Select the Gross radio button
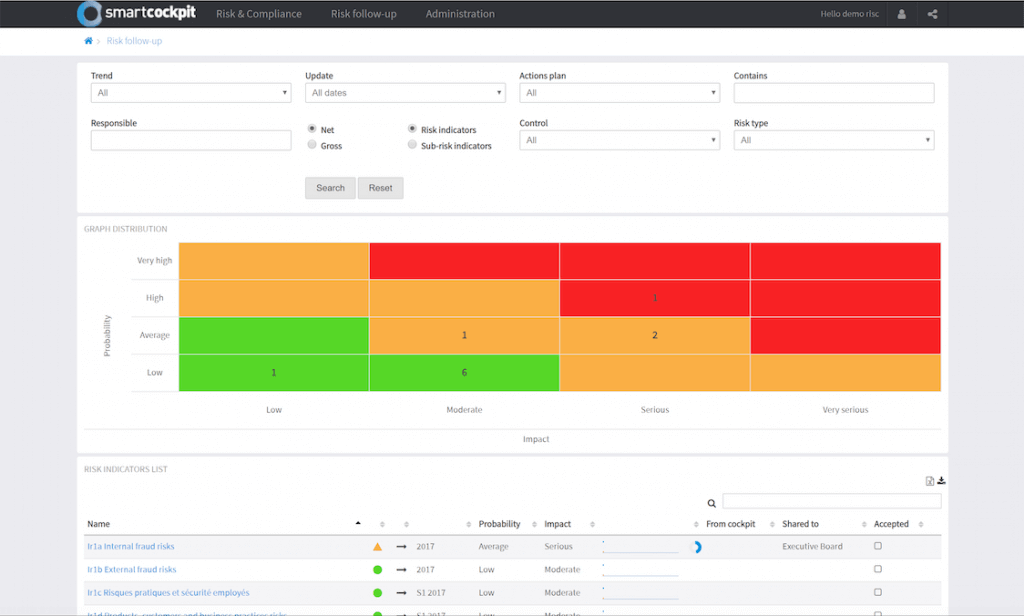The height and width of the screenshot is (616, 1024). pos(312,145)
